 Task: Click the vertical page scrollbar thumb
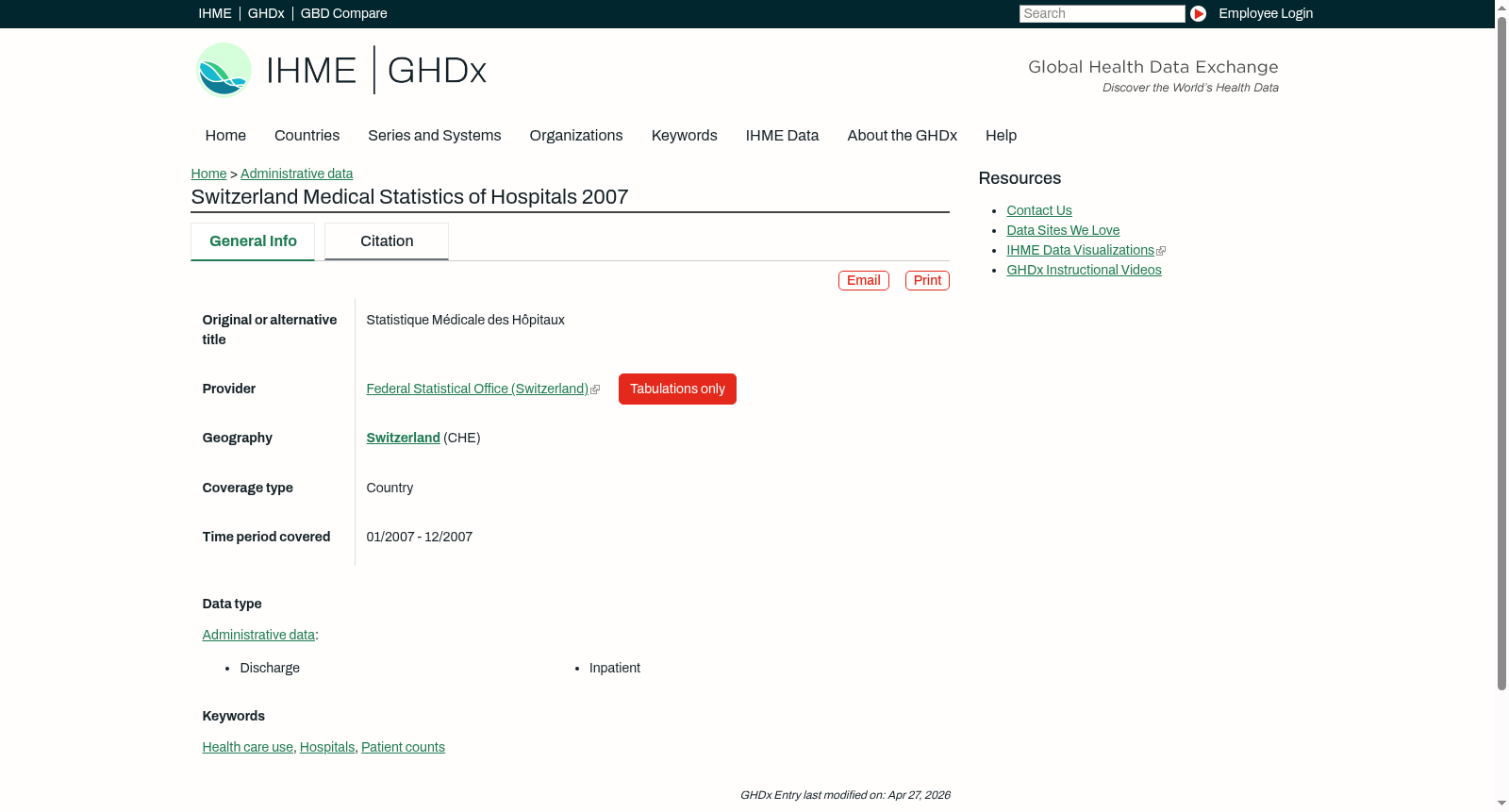click(1501, 353)
